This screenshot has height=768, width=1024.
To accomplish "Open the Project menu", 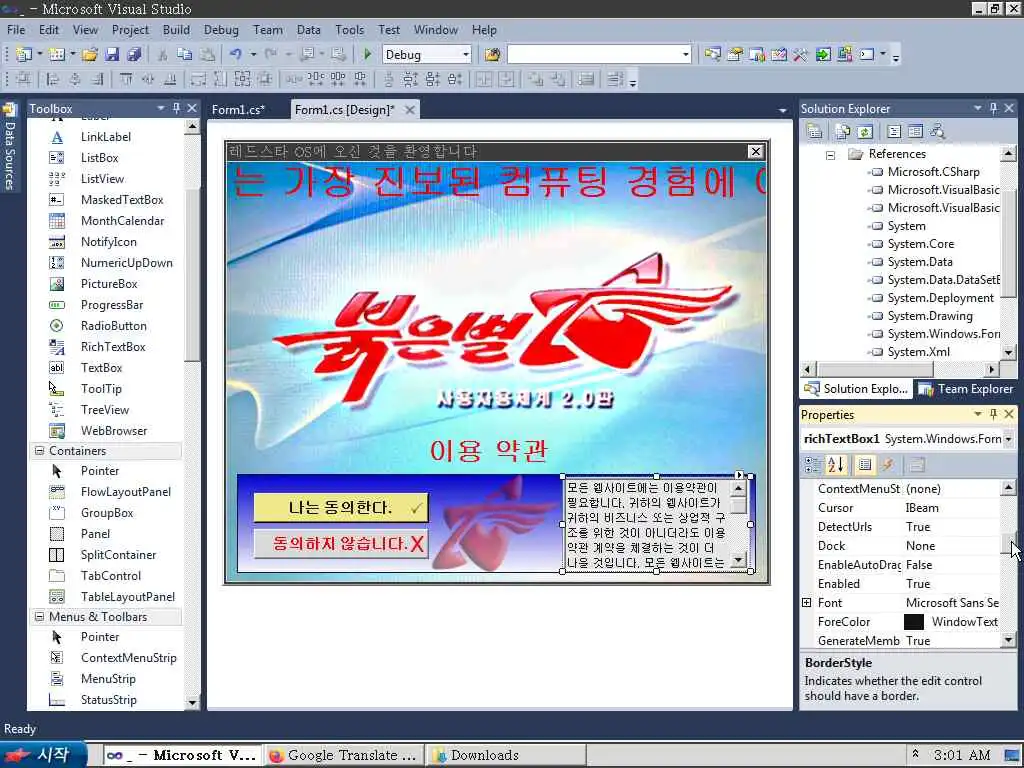I will coord(130,30).
